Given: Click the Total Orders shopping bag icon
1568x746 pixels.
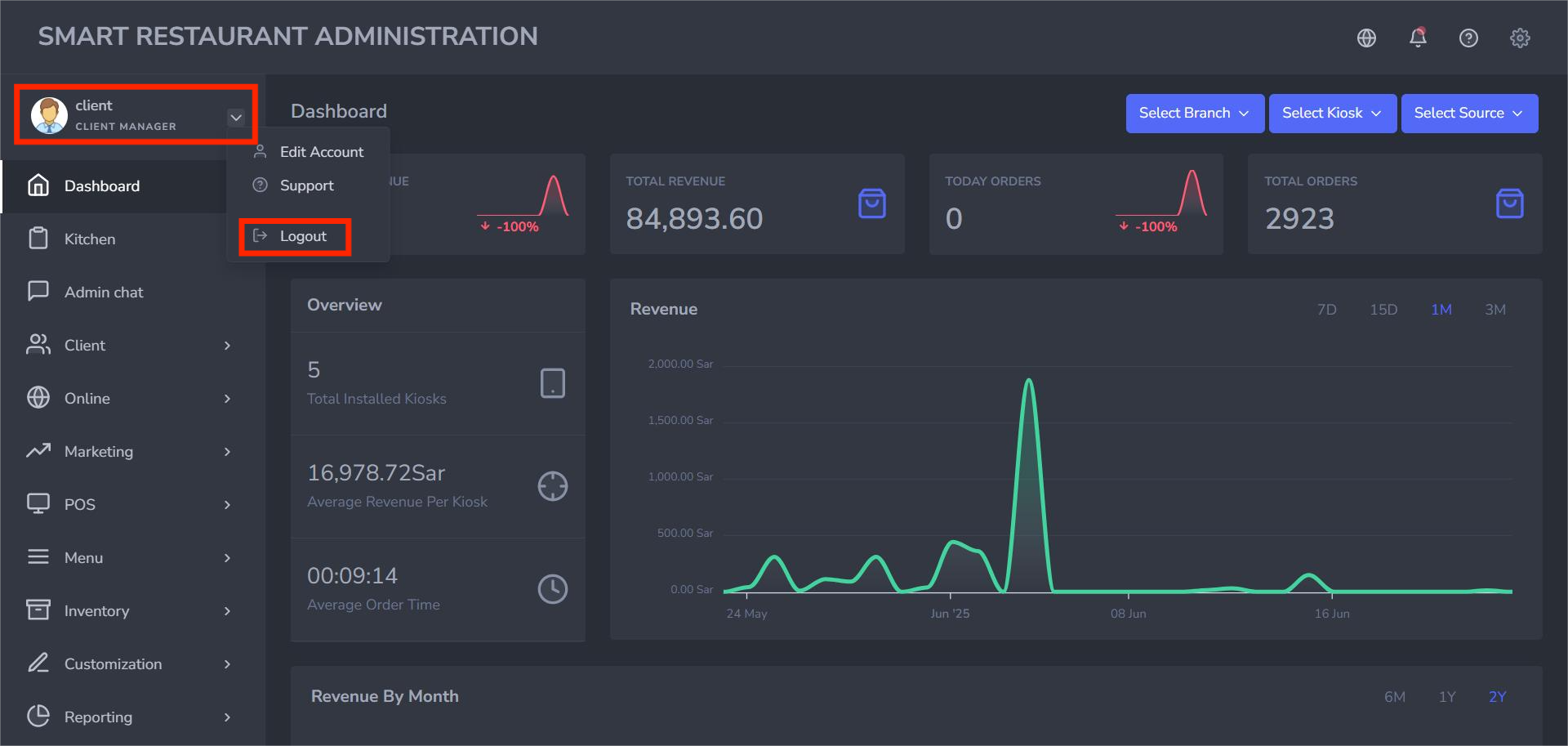Looking at the screenshot, I should tap(1510, 203).
